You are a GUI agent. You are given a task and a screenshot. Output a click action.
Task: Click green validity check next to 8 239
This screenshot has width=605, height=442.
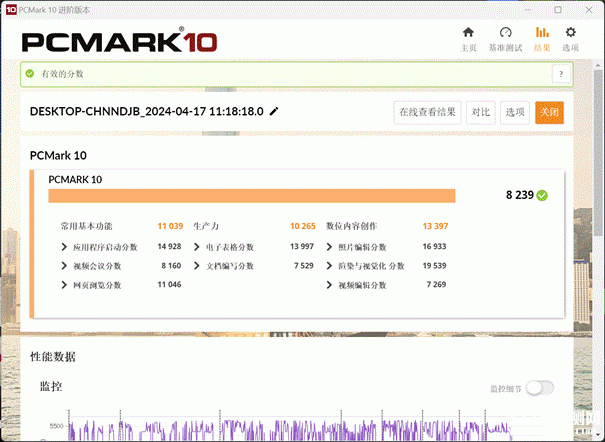coord(542,196)
